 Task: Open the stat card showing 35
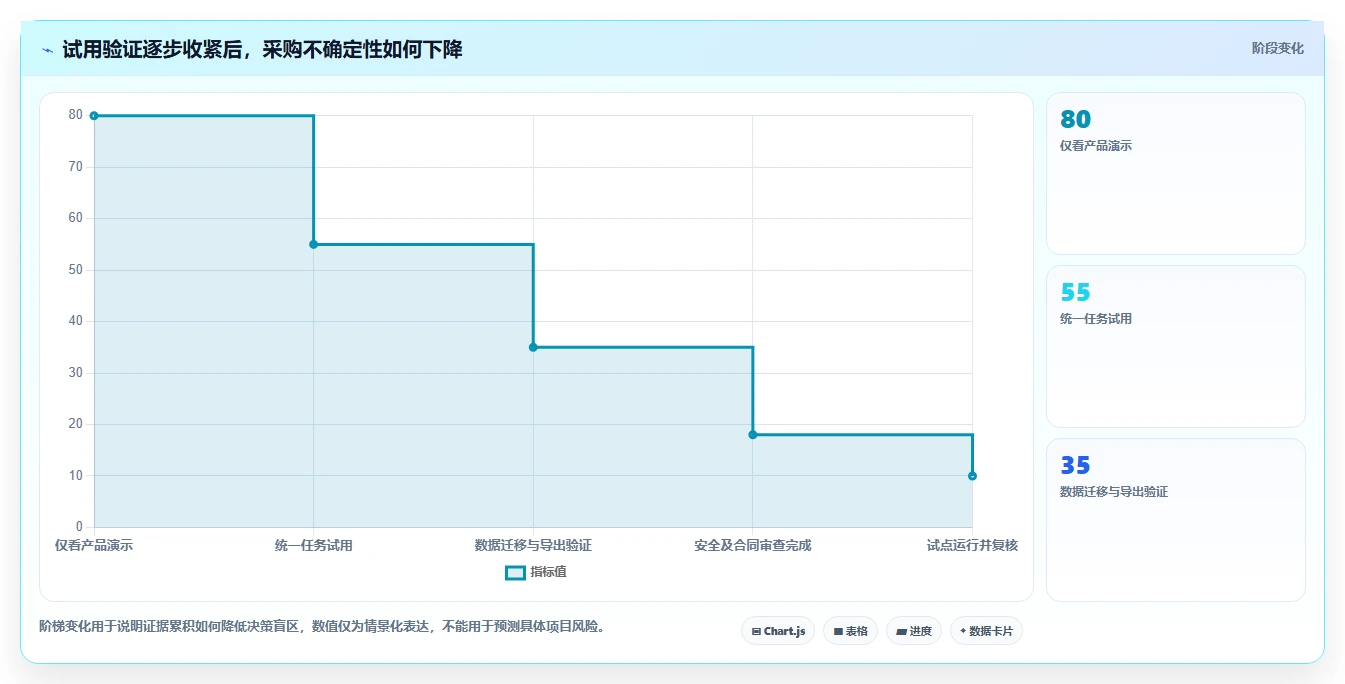(x=1175, y=520)
